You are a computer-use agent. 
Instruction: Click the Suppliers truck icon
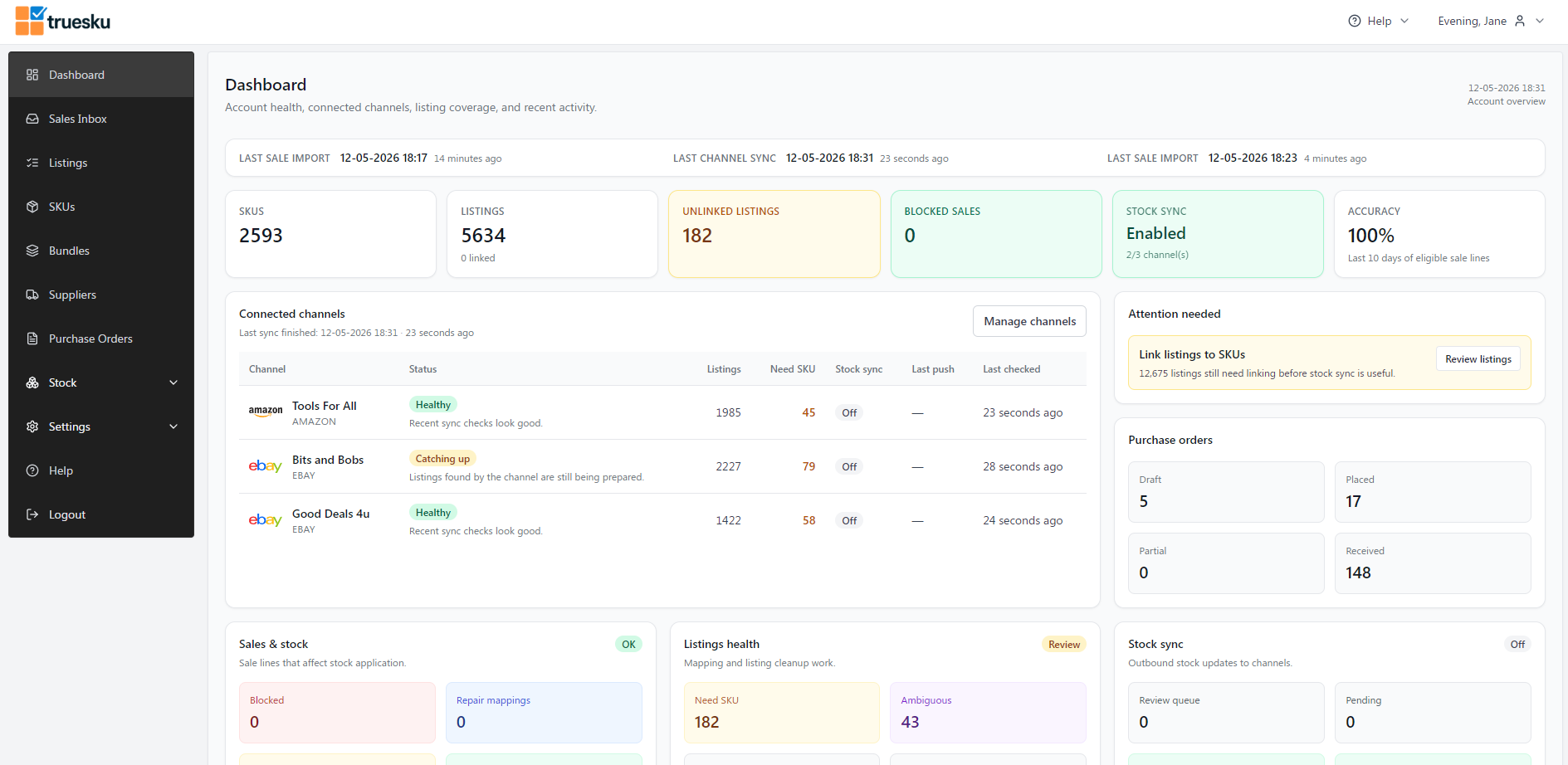coord(32,295)
